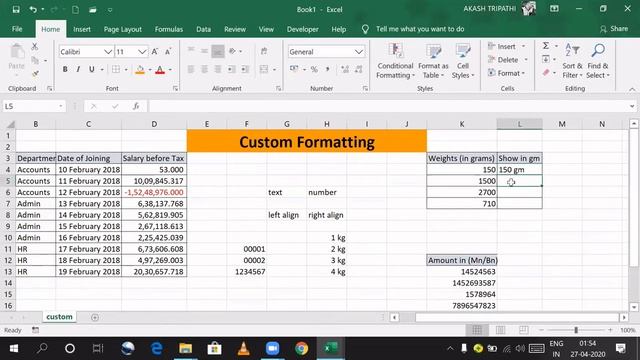Click Increase Indent icon

click(x=245, y=69)
